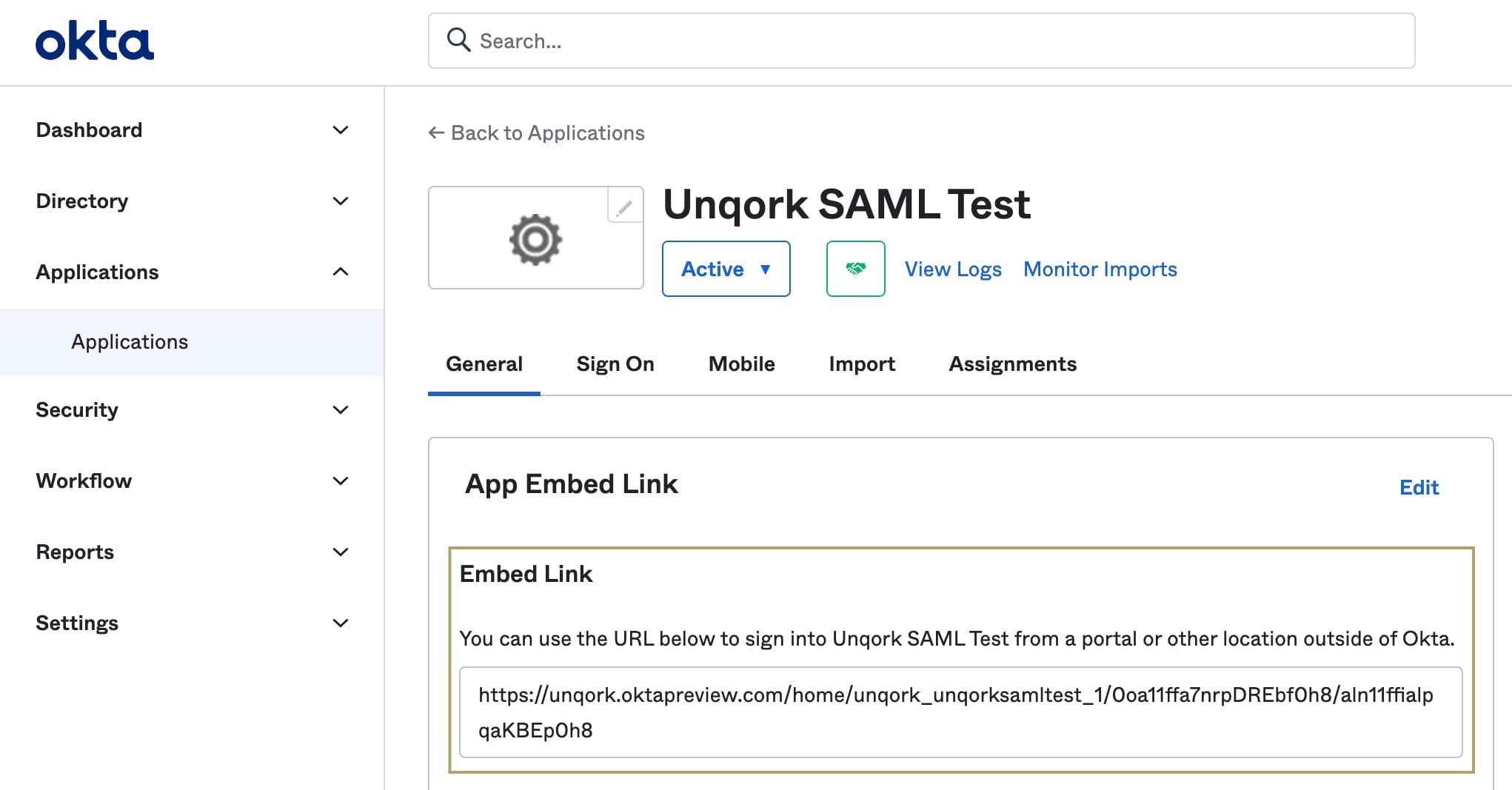Expand the Dashboard menu chevron
The height and width of the screenshot is (790, 1512).
(341, 130)
